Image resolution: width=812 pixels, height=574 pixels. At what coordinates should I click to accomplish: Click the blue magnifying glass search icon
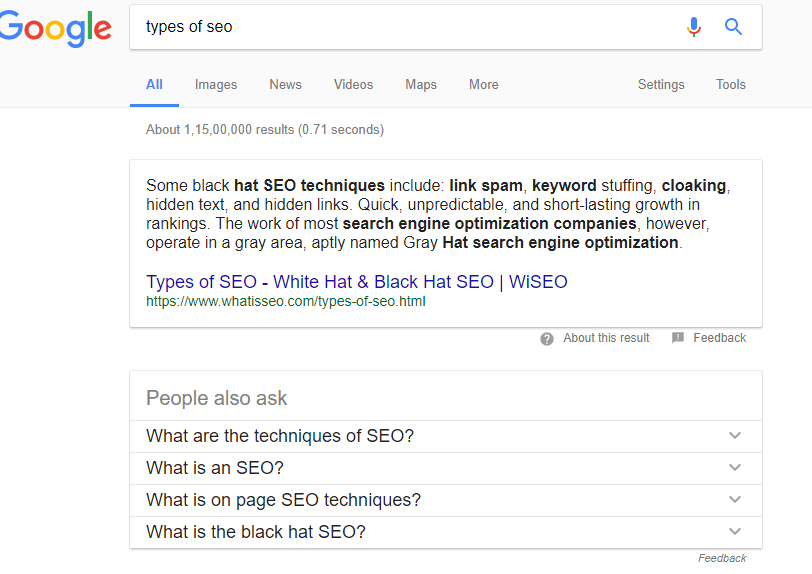pos(733,26)
